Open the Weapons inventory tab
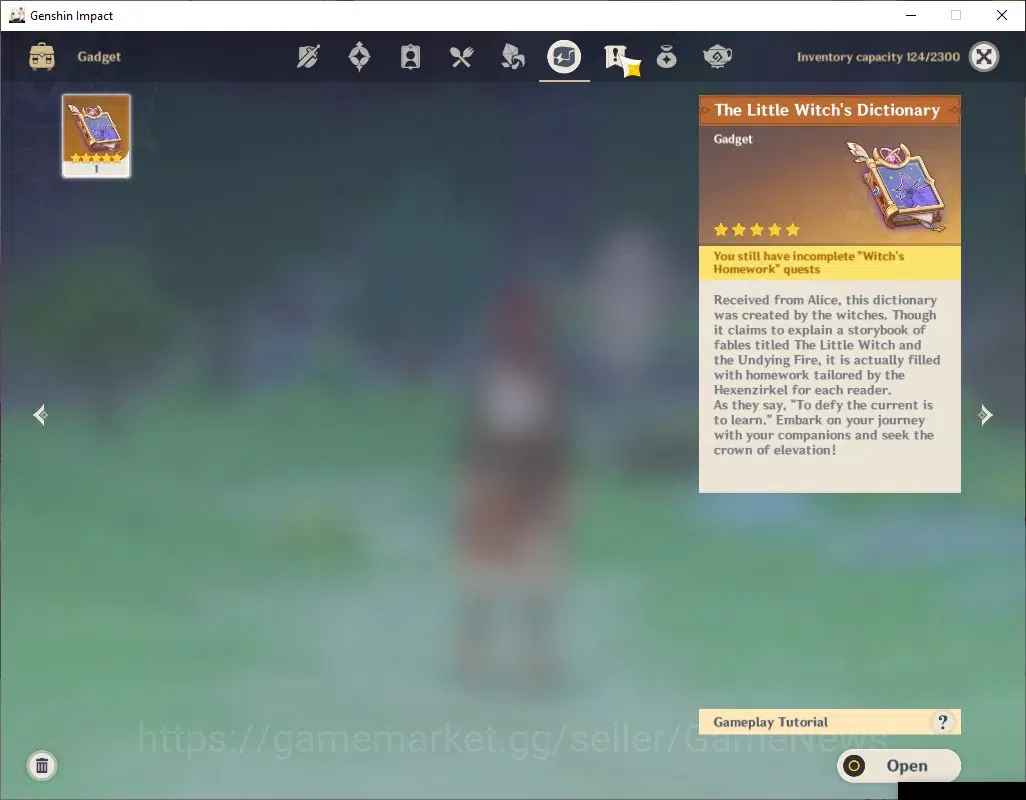 (308, 57)
